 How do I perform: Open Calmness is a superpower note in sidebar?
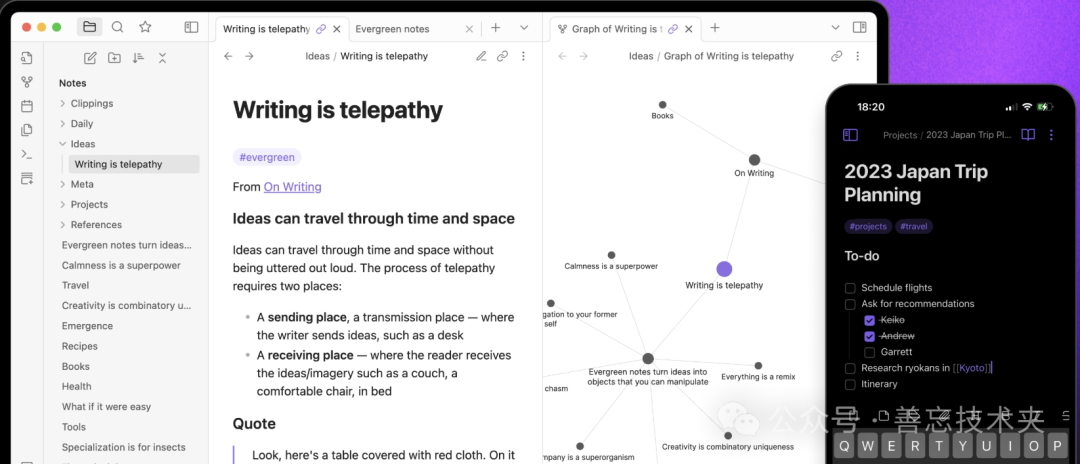[x=121, y=265]
